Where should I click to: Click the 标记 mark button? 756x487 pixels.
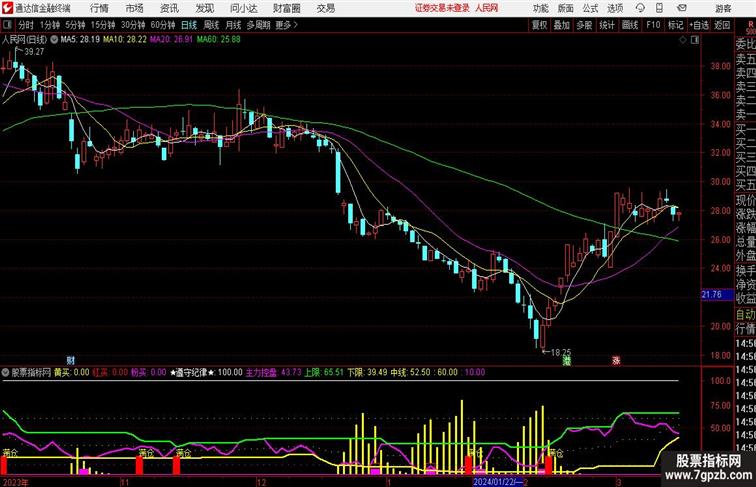(x=675, y=25)
